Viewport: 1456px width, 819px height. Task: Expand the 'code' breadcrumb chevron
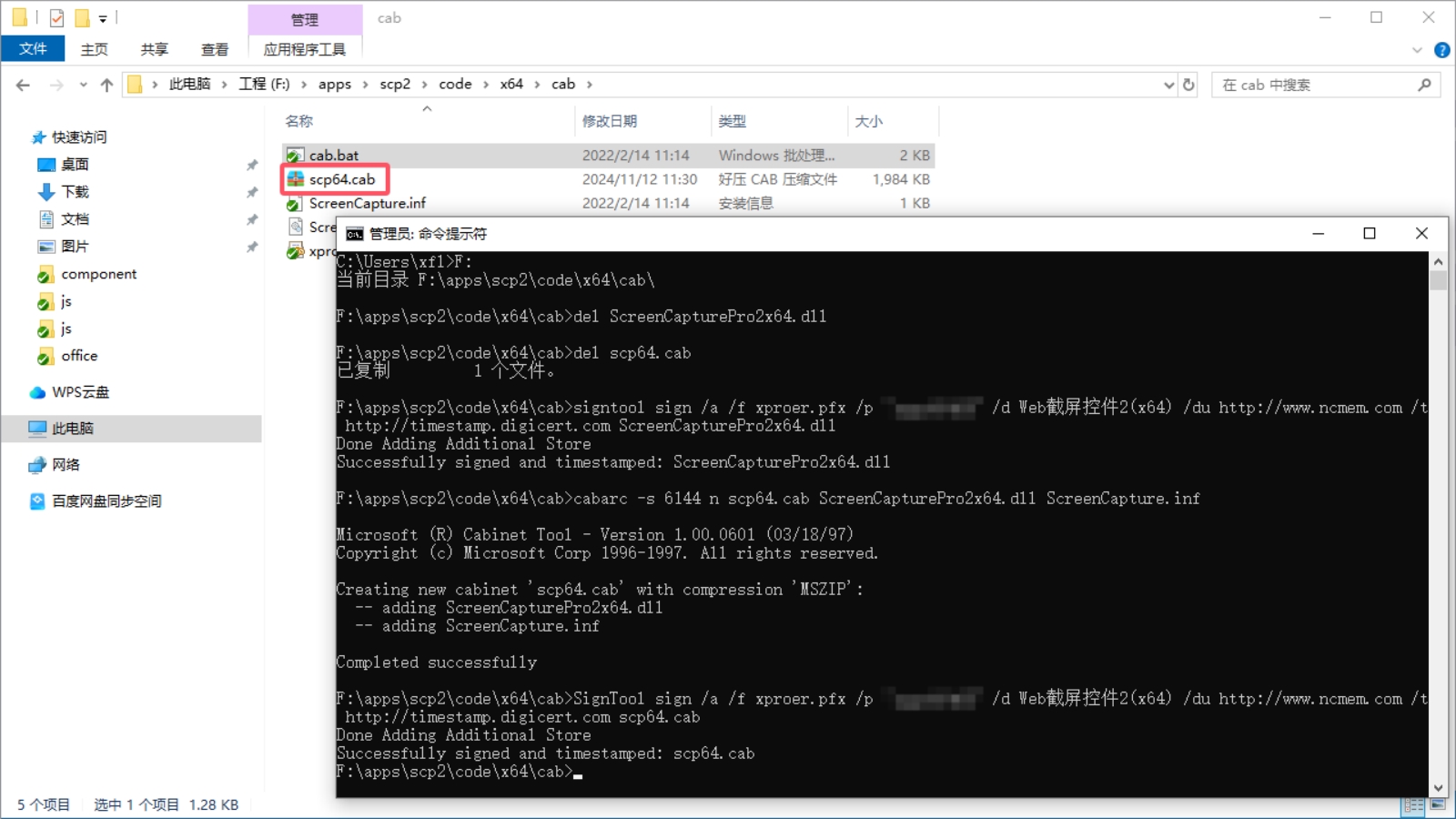486,85
